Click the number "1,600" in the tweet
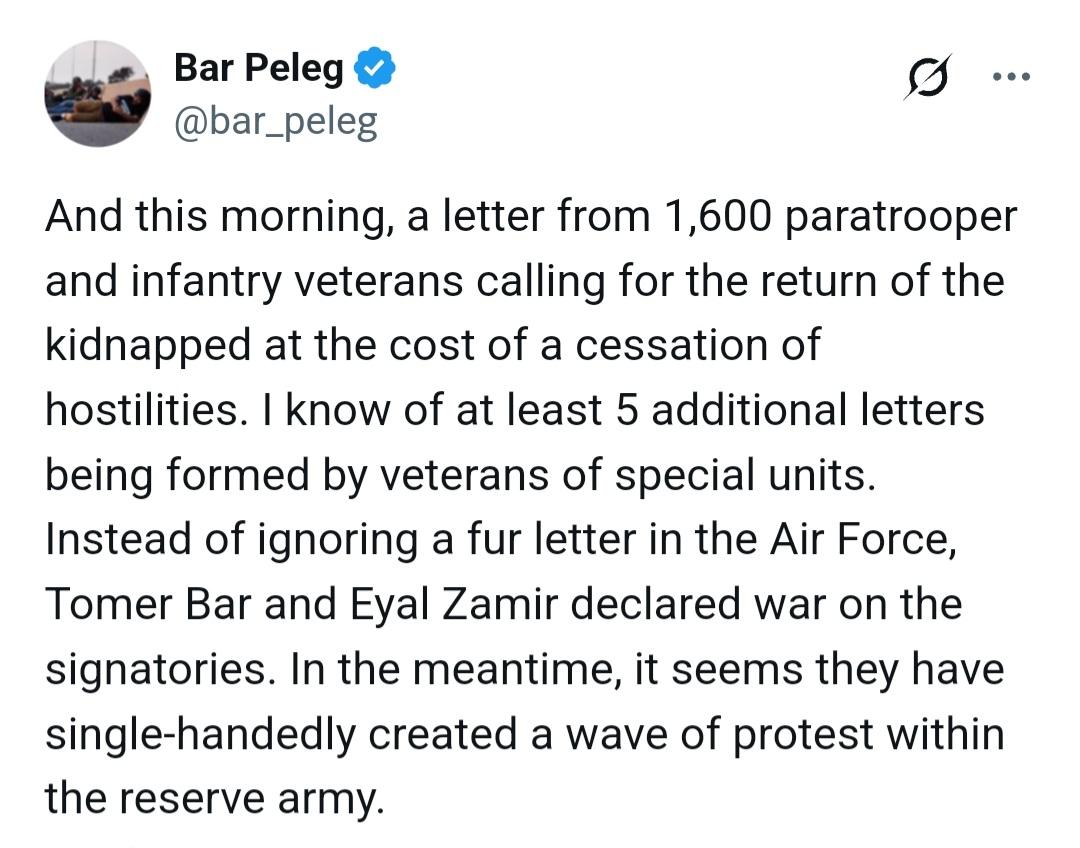 [x=711, y=218]
